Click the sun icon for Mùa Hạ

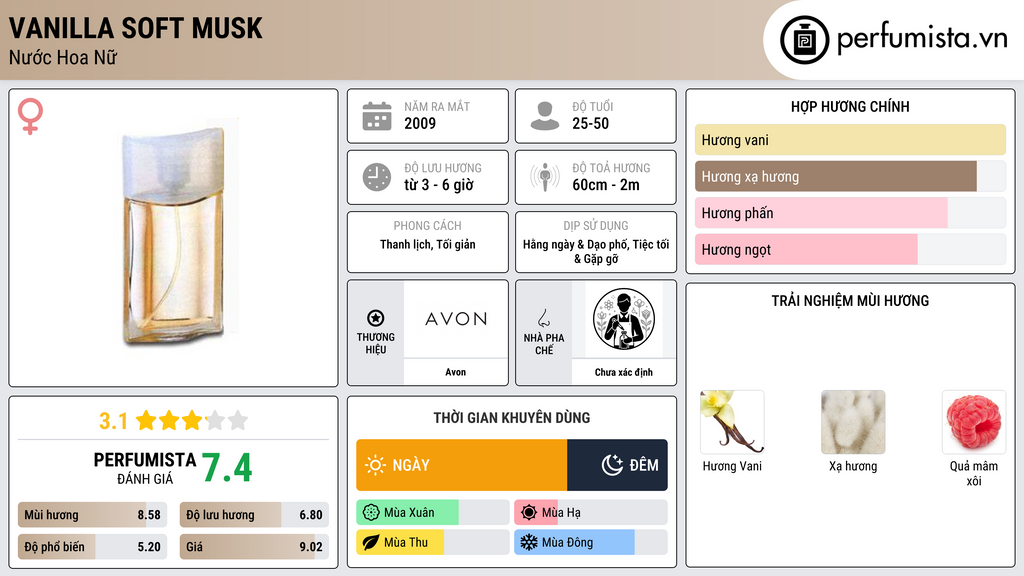point(529,513)
